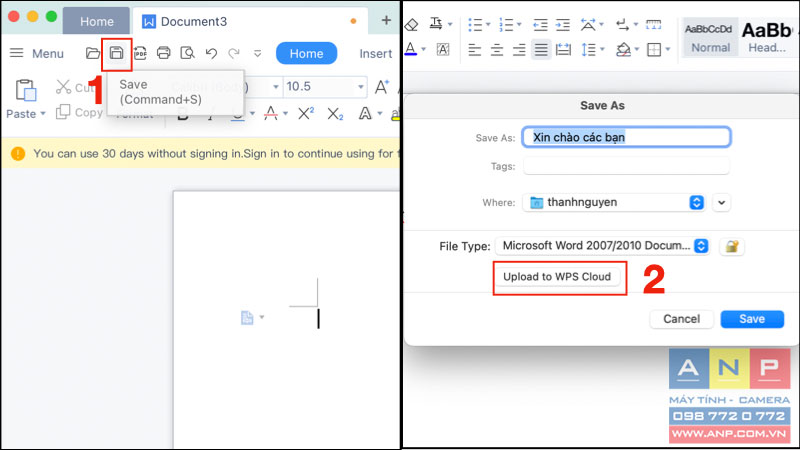Open the Menu label
The width and height of the screenshot is (800, 450).
pos(48,54)
